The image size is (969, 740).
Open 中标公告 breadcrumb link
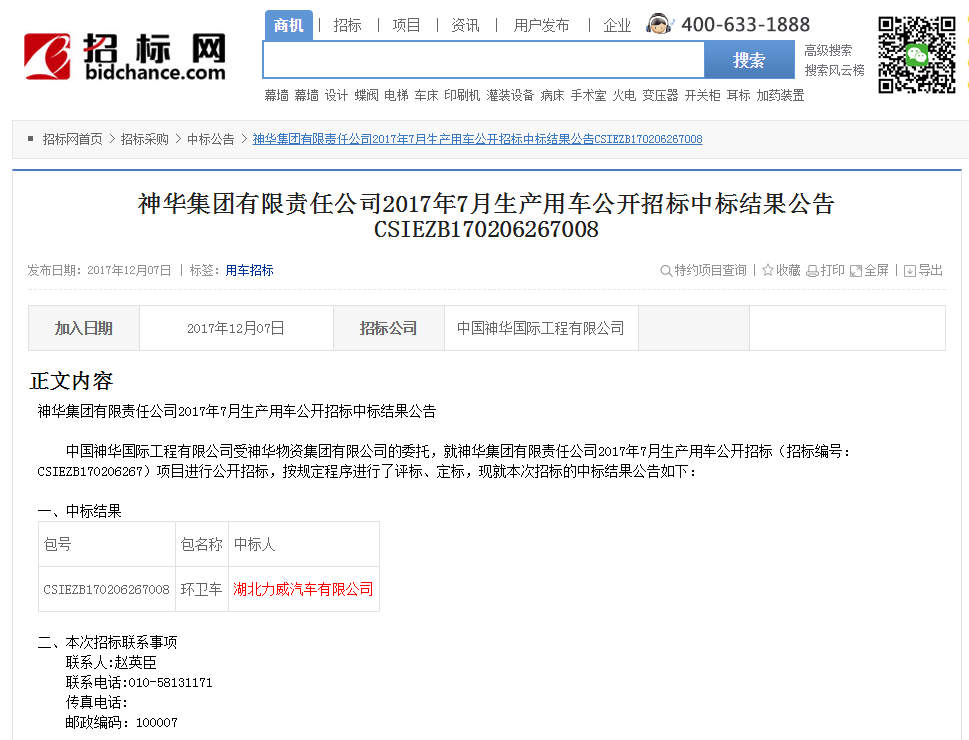[211, 139]
